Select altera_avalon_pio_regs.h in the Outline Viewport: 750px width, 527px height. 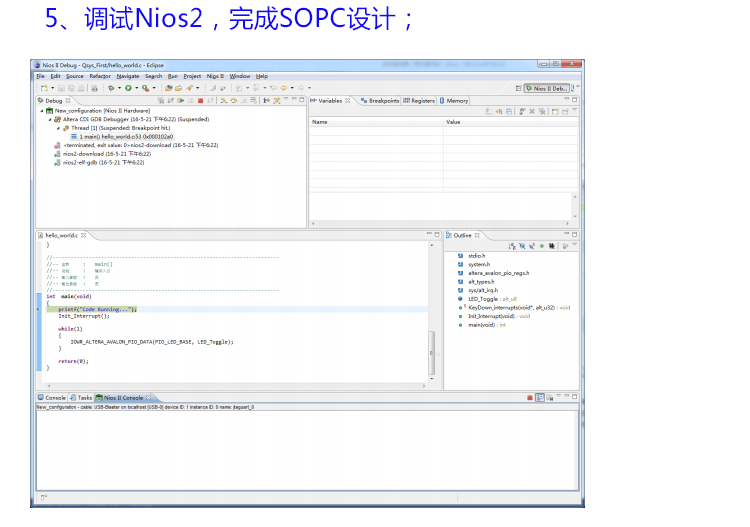pos(494,273)
